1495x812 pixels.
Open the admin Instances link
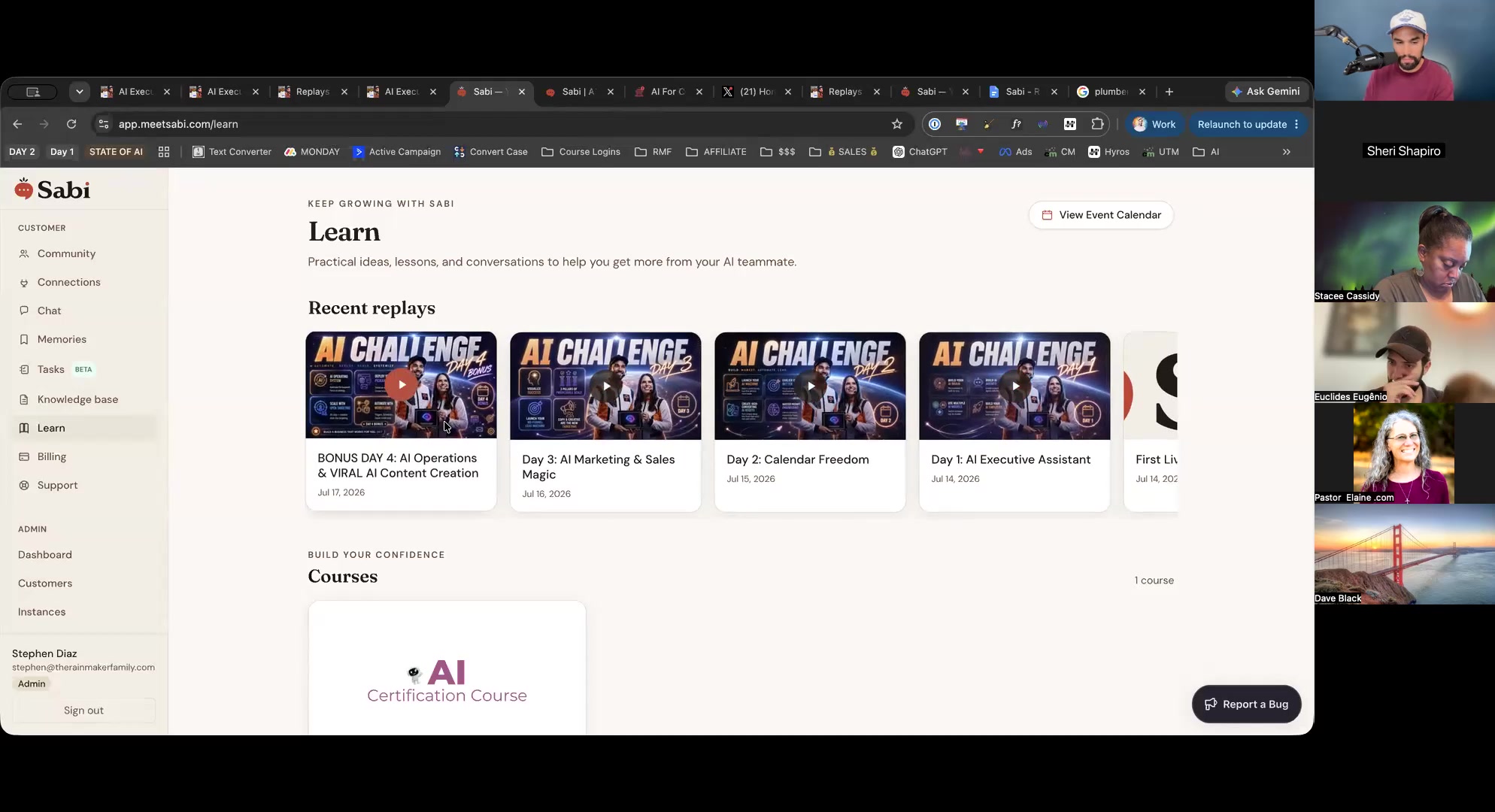[42, 612]
